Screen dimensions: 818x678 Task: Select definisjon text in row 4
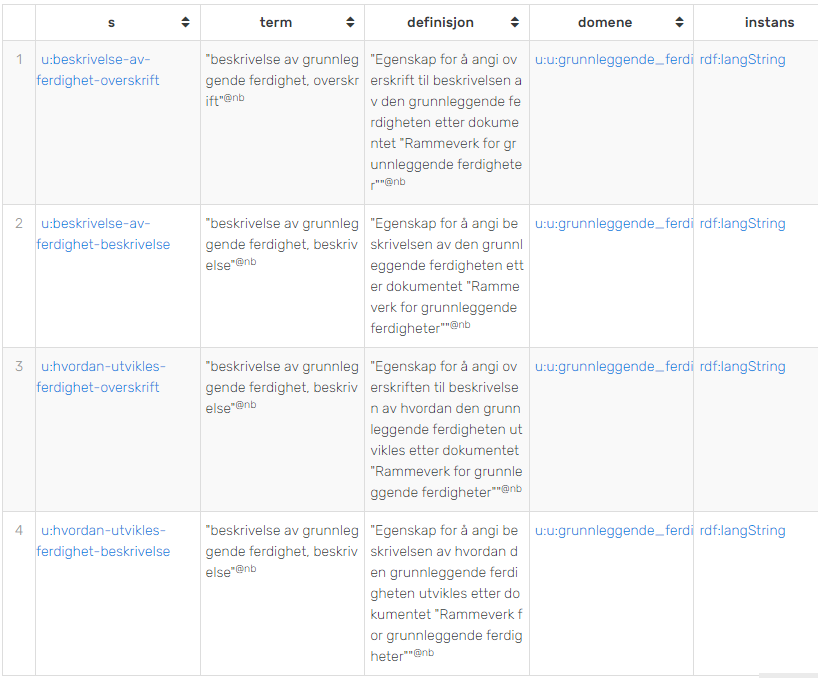tap(447, 593)
